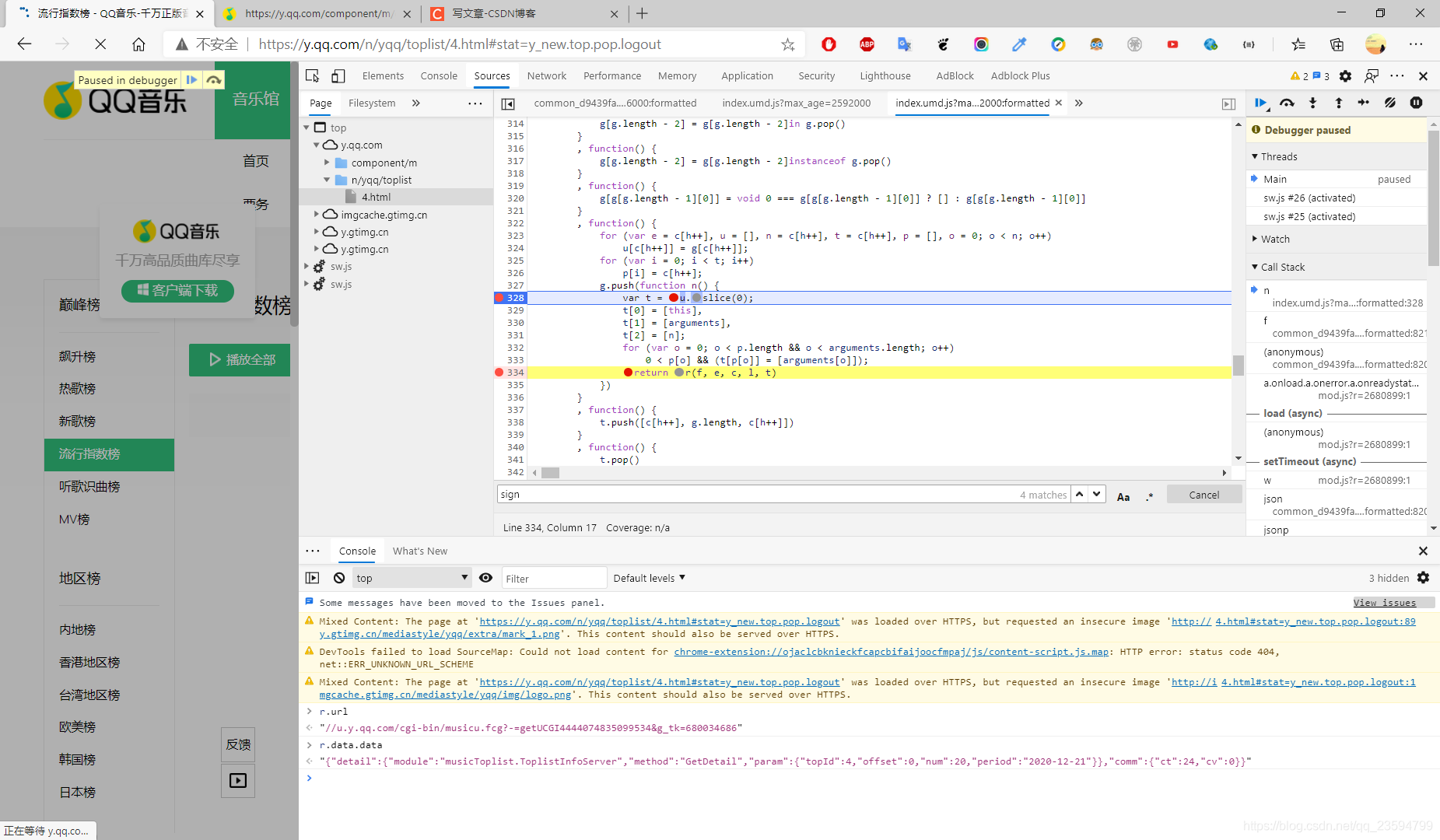
Task: Open the Default levels dropdown
Action: click(x=650, y=578)
